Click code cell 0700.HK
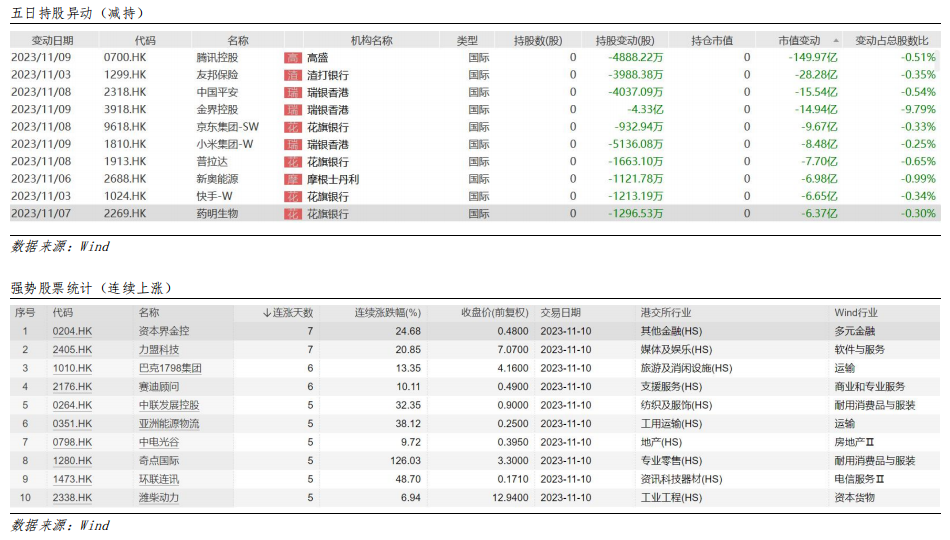The width and height of the screenshot is (950, 540). (125, 58)
